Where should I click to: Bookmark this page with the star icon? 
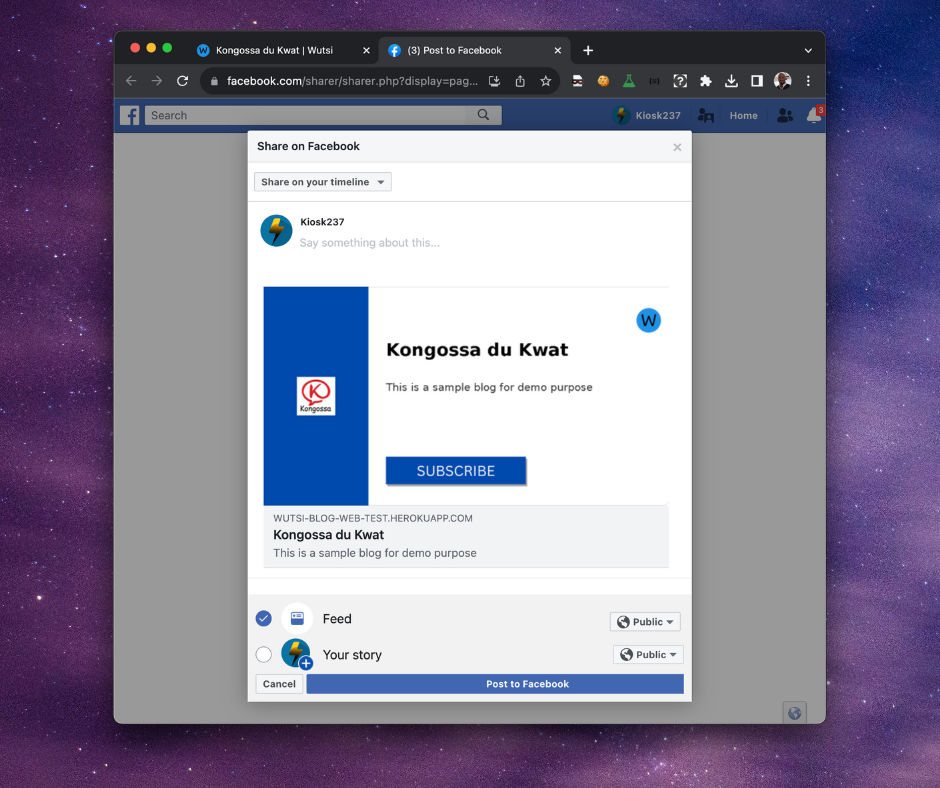[546, 81]
